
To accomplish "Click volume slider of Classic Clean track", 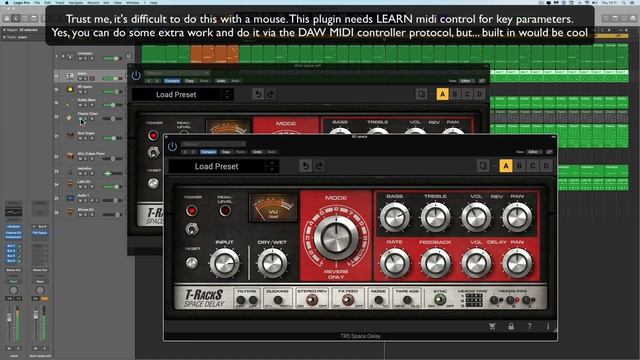I will click(113, 118).
